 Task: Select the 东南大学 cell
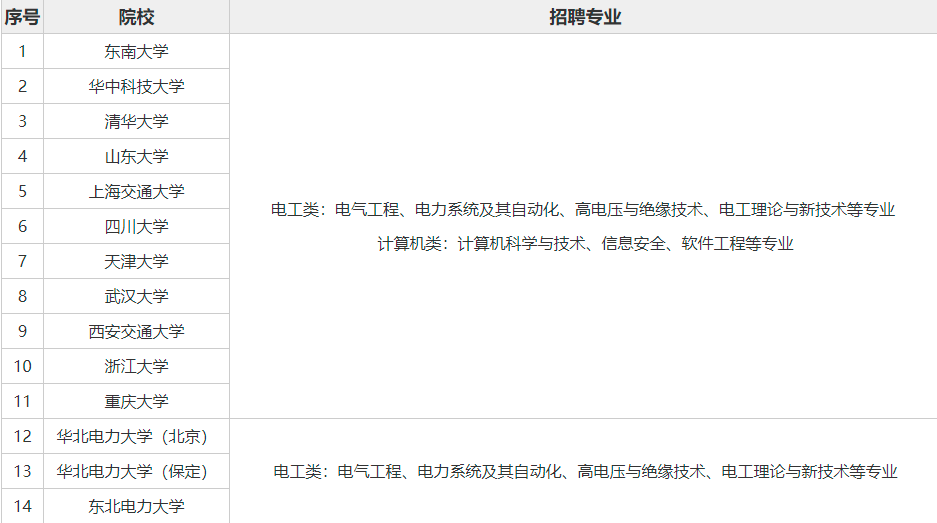pyautogui.click(x=136, y=51)
